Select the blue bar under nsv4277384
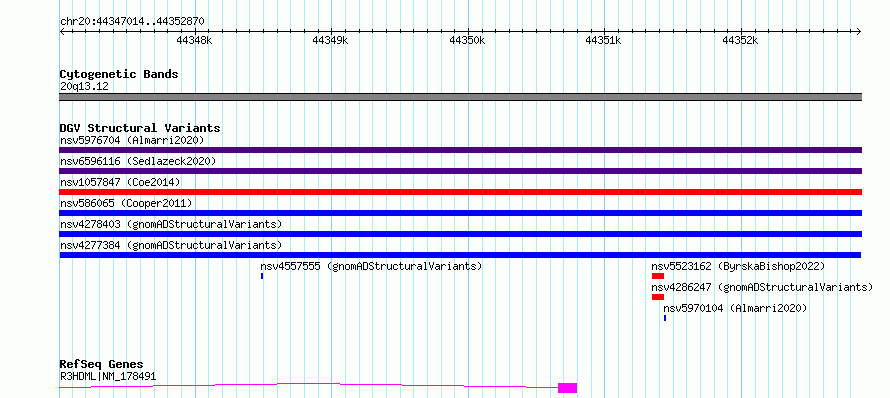This screenshot has width=890, height=398. (460, 255)
